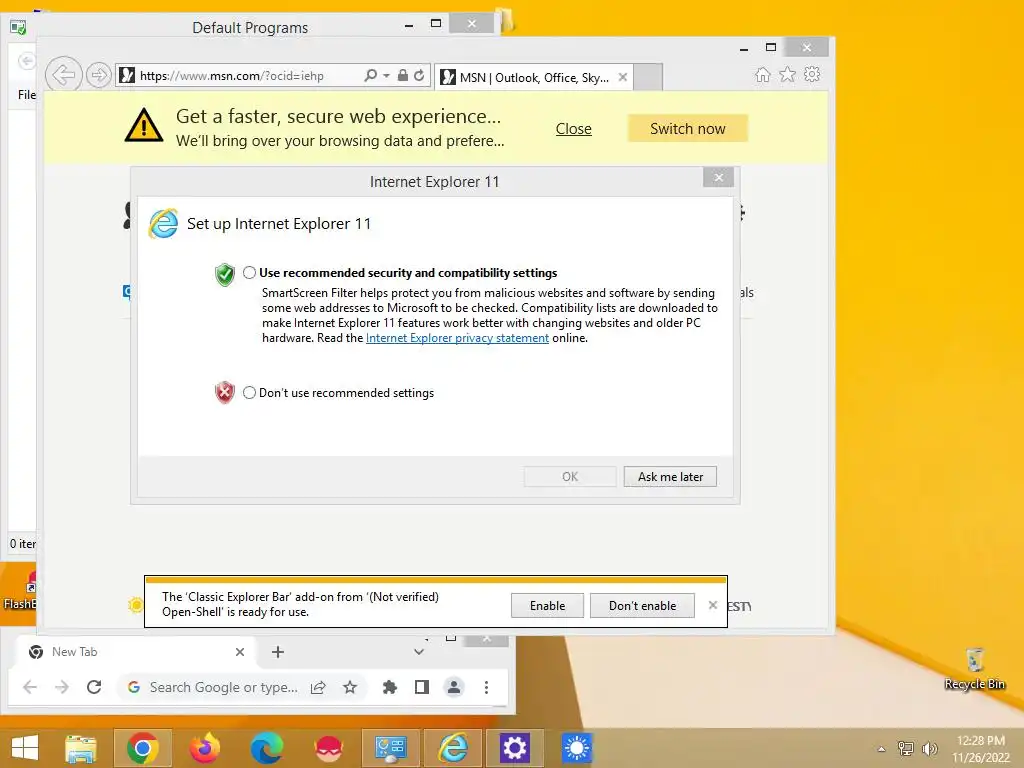Open blue sun taskbar app
Viewport: 1024px width, 768px height.
pyautogui.click(x=576, y=748)
